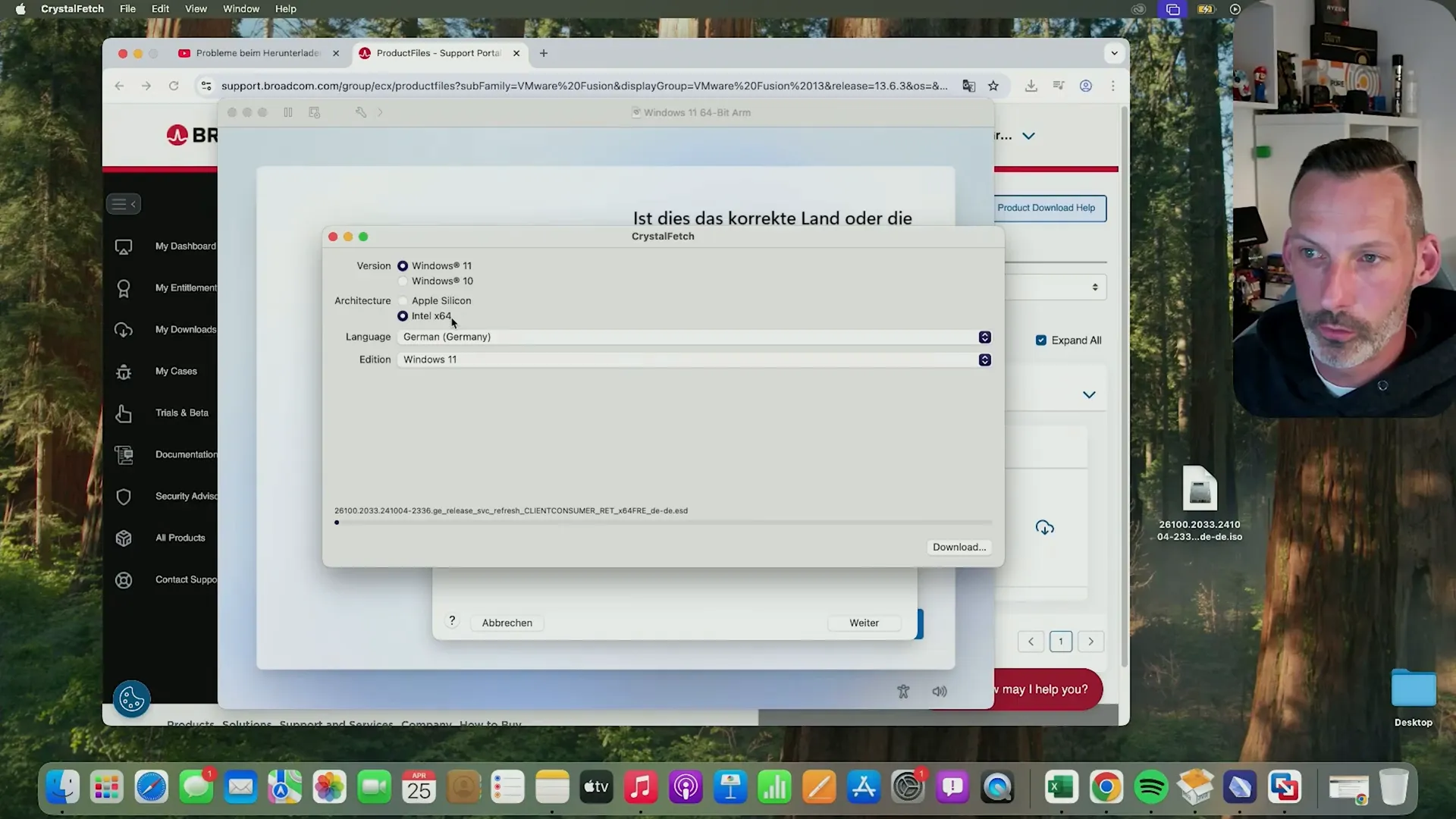The width and height of the screenshot is (1456, 819).
Task: Click the Download... button in CrystalFetch
Action: (x=959, y=548)
